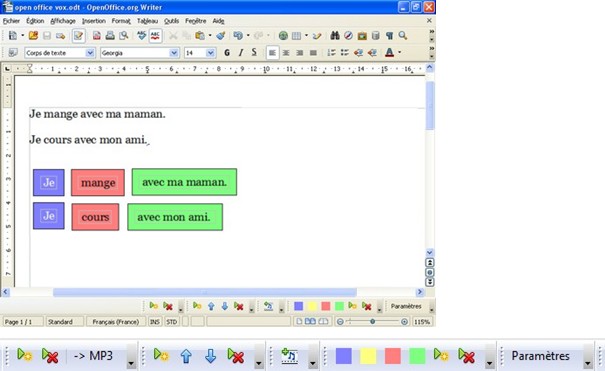Click the export PDF icon
Image resolution: width=605 pixels, height=371 pixels.
pyautogui.click(x=96, y=36)
